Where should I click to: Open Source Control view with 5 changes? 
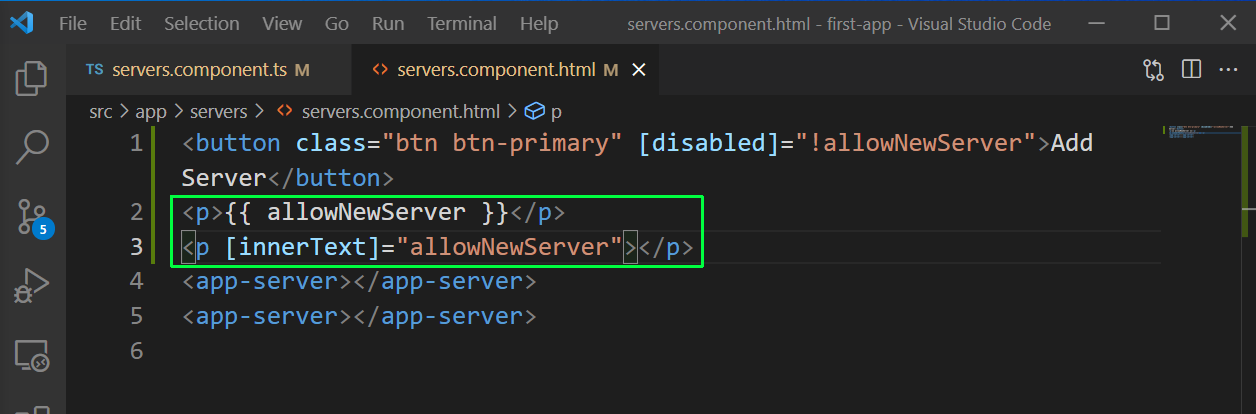pos(32,216)
